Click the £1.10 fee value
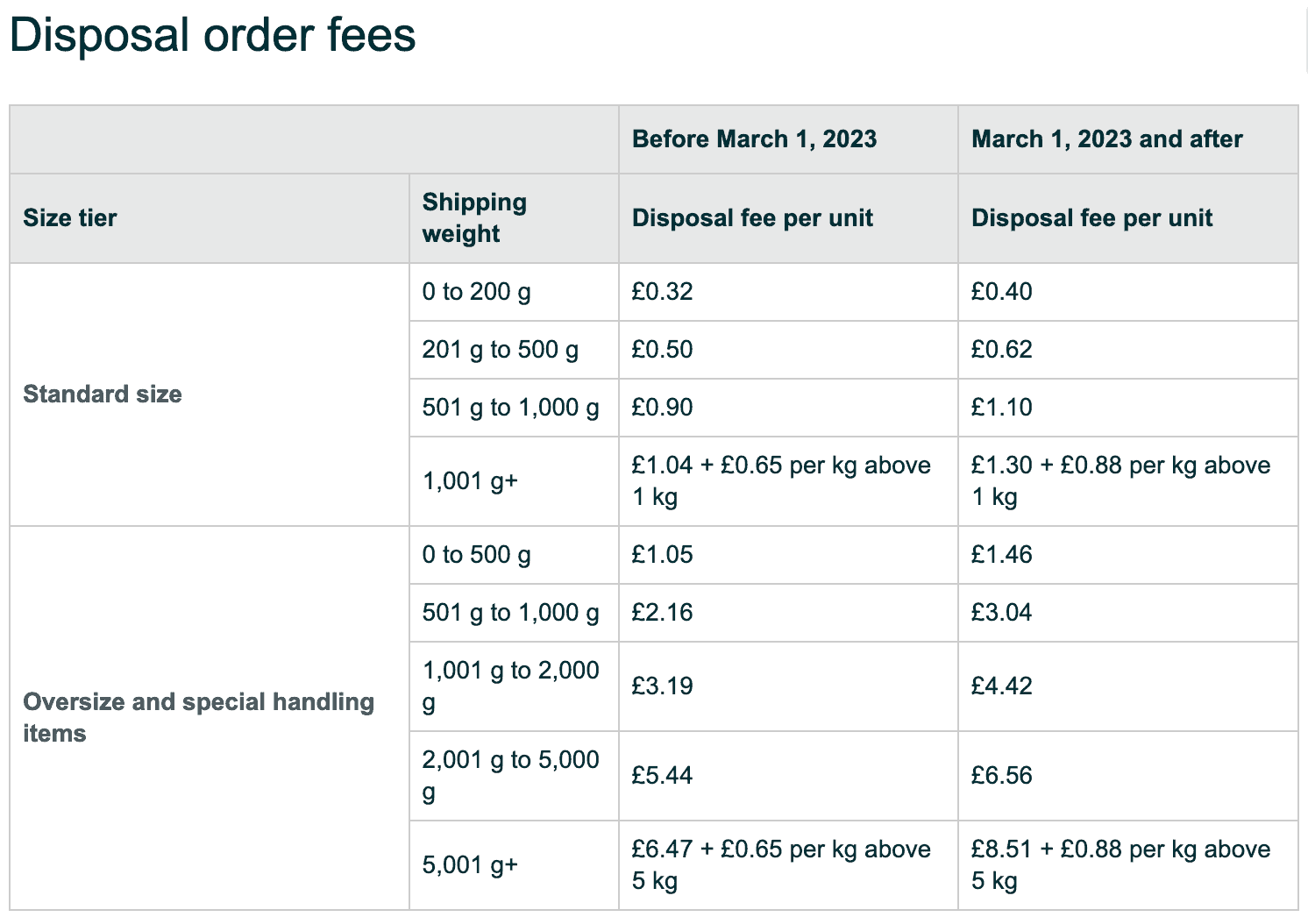This screenshot has width=1308, height=924. tap(1001, 407)
